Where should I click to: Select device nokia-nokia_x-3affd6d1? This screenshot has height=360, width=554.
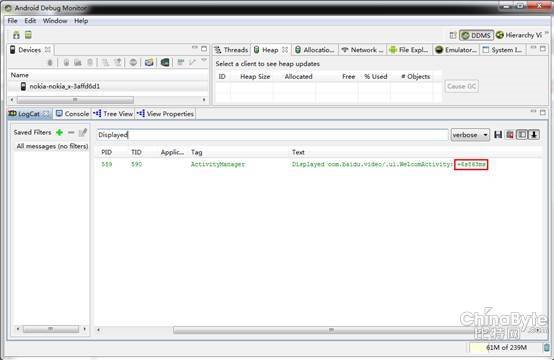click(x=64, y=87)
